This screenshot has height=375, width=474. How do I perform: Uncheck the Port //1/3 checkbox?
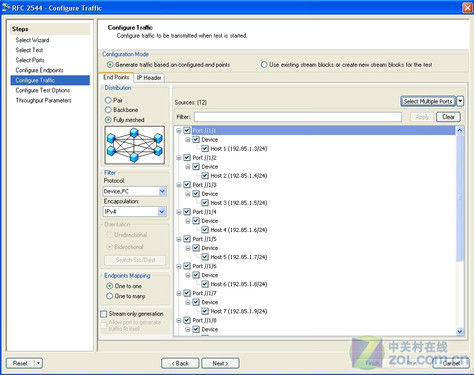point(187,184)
